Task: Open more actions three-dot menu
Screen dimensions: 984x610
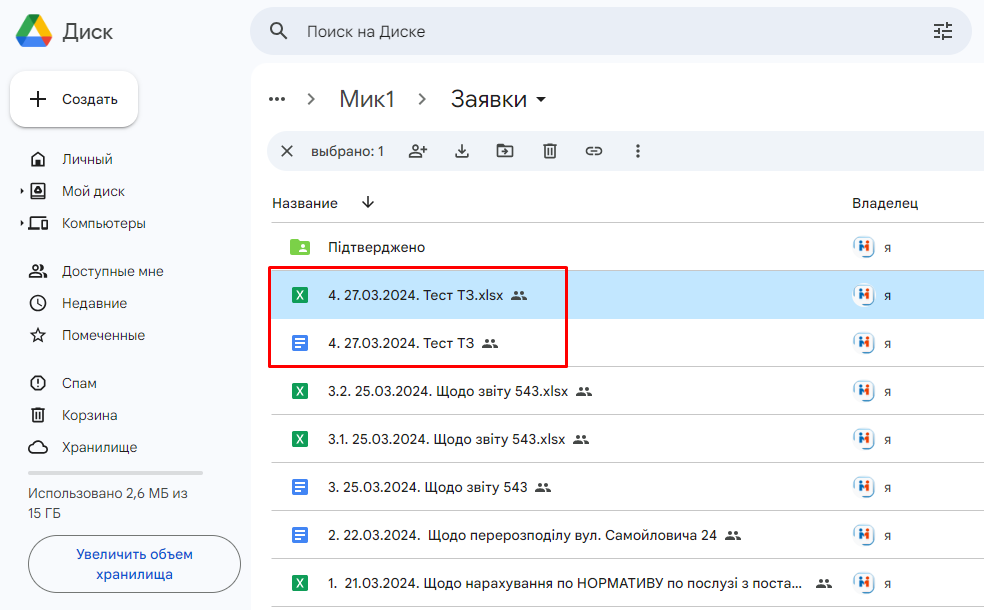Action: tap(638, 151)
